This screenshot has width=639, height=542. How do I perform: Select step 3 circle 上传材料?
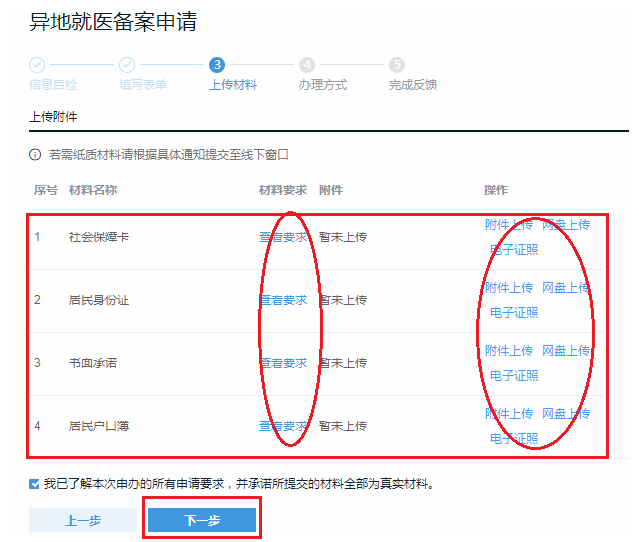point(217,65)
